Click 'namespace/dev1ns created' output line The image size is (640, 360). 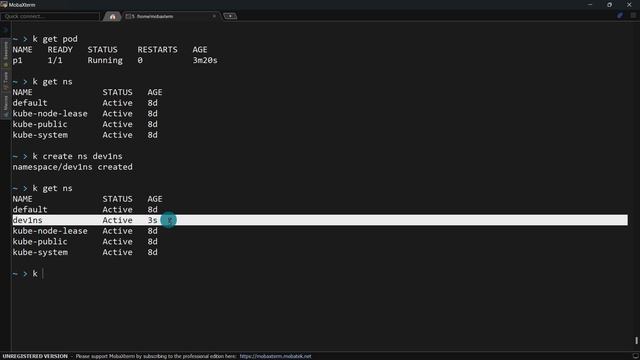tap(72, 167)
